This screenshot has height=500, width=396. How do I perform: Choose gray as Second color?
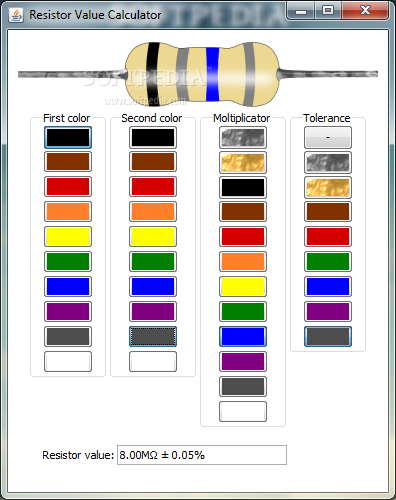153,337
